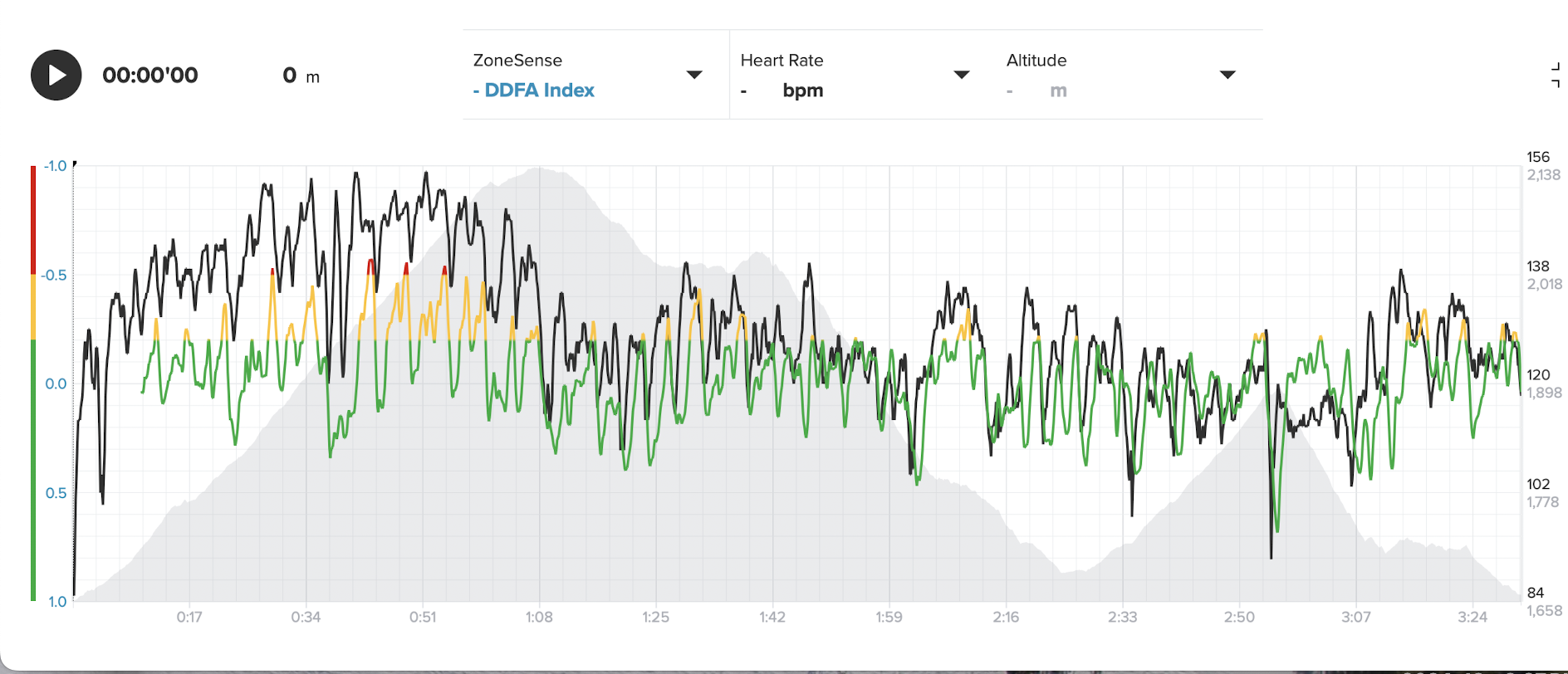Click the 2,018 altitude axis value
The image size is (1568, 674).
pyautogui.click(x=1545, y=284)
